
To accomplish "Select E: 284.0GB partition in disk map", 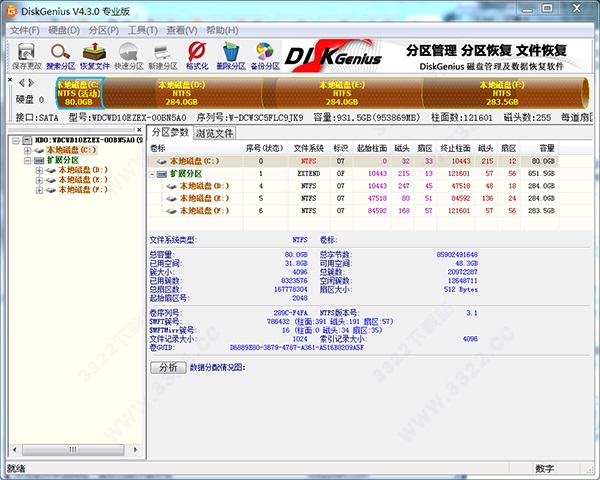I will [342, 93].
